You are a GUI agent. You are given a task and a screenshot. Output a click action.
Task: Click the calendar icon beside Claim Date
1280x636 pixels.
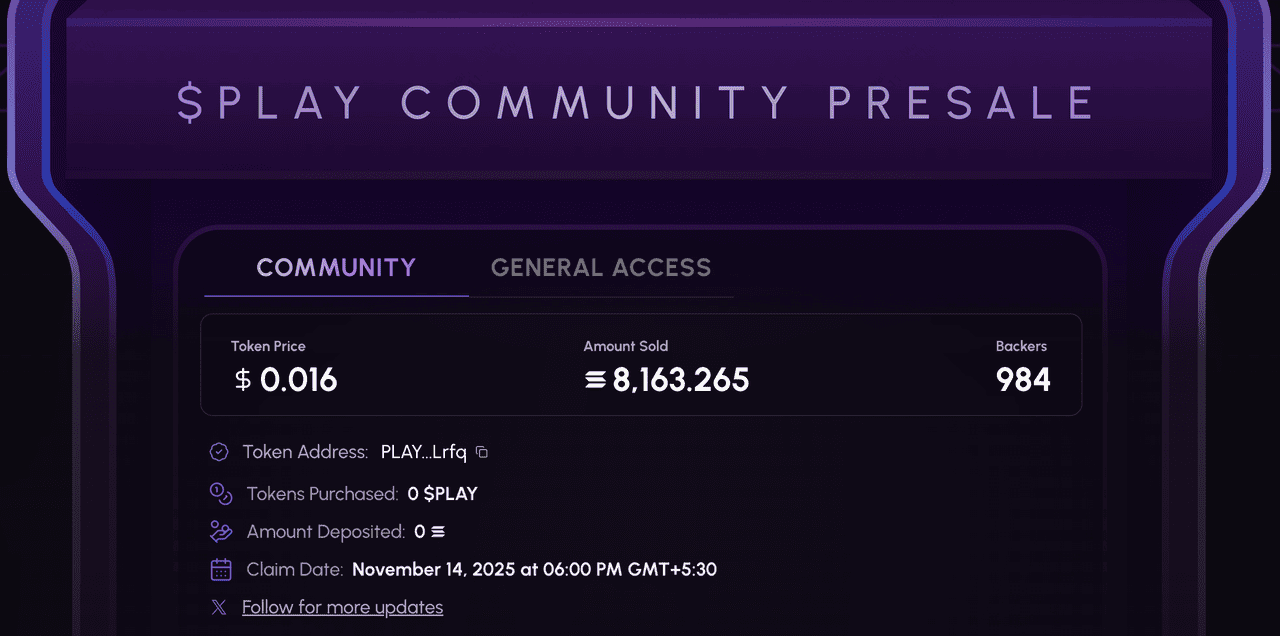[221, 570]
